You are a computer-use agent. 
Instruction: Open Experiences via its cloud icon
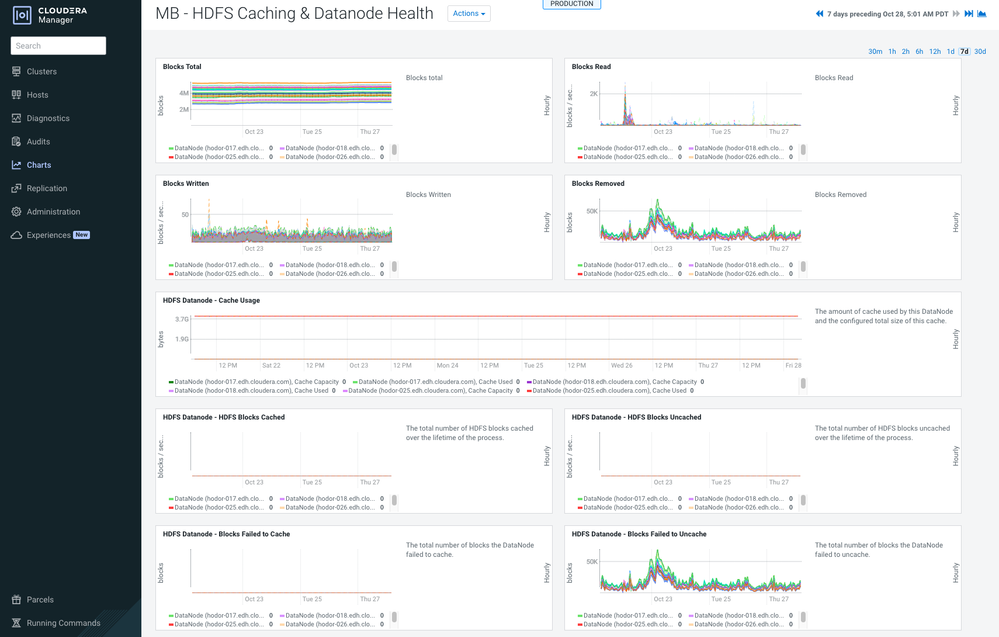(x=17, y=235)
